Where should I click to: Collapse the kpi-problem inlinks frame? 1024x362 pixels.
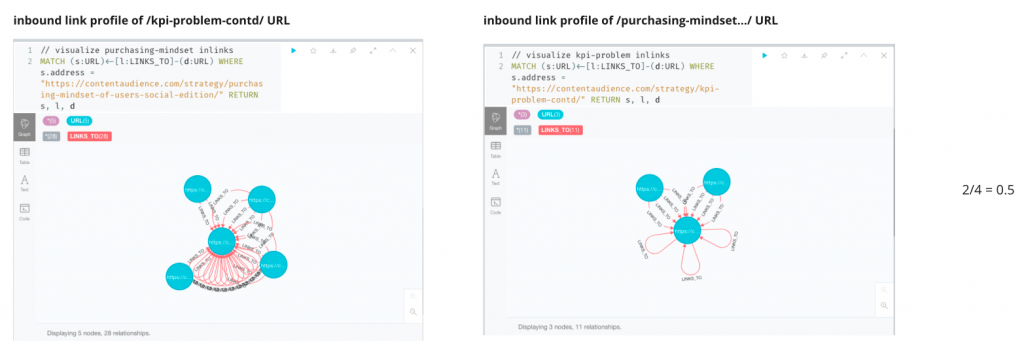pyautogui.click(x=863, y=56)
